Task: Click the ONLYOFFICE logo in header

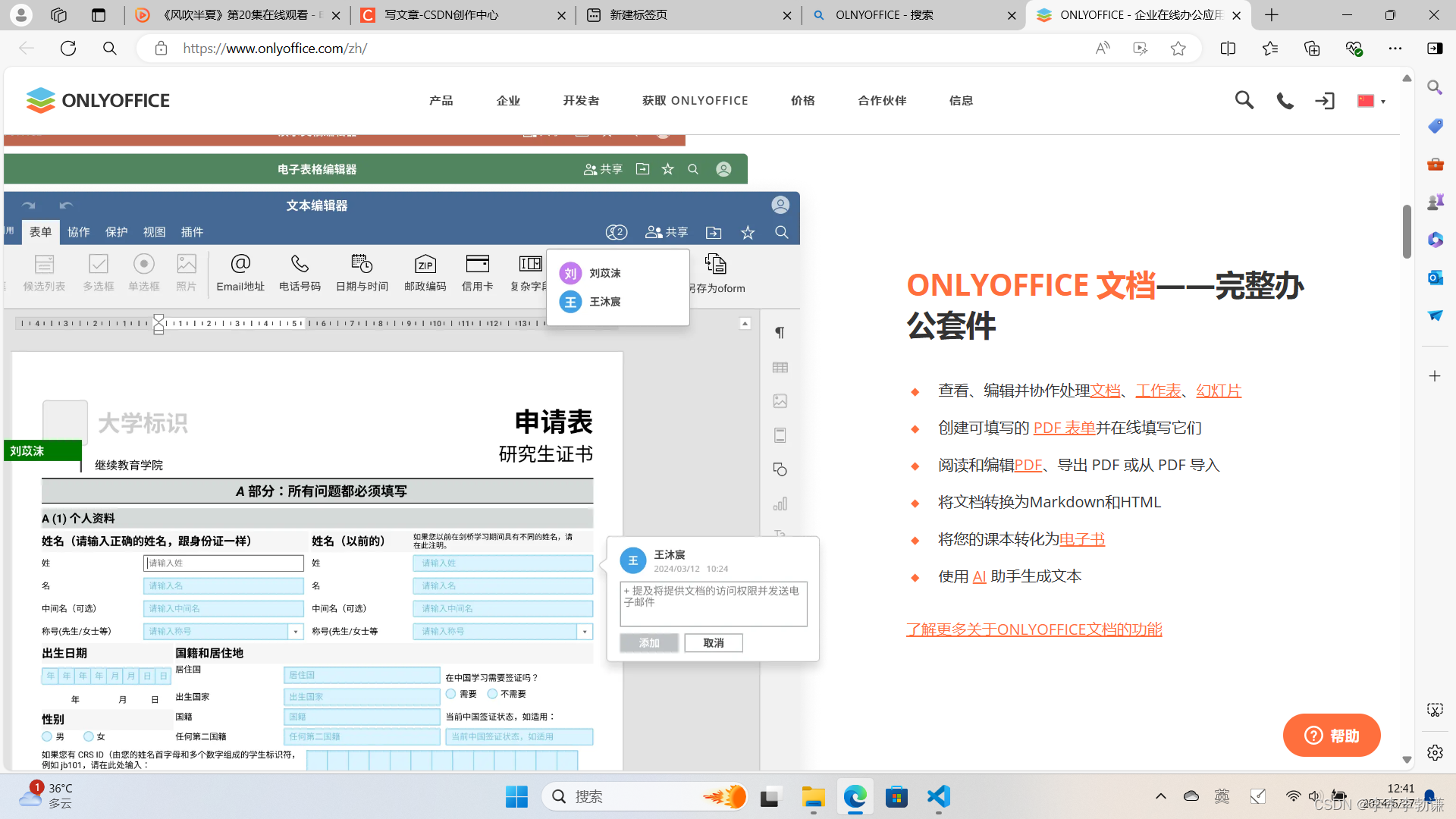Action: 98,100
